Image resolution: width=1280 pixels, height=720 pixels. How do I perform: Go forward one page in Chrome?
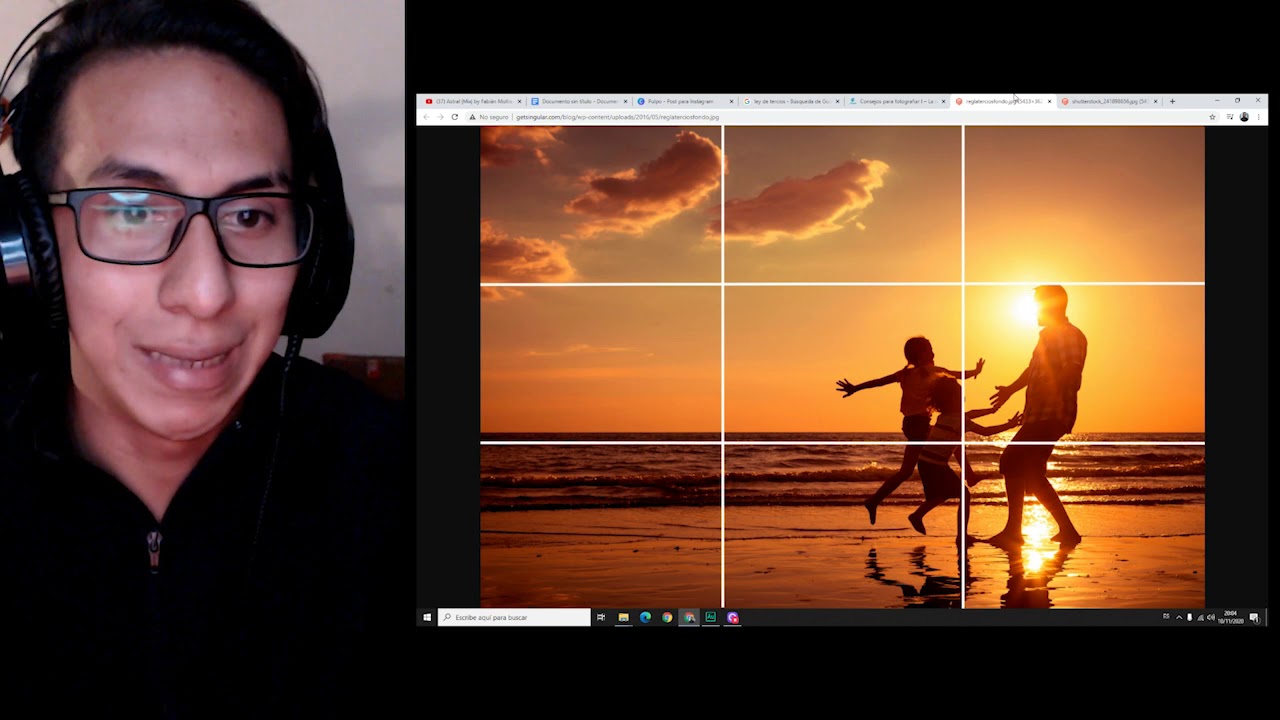[440, 117]
